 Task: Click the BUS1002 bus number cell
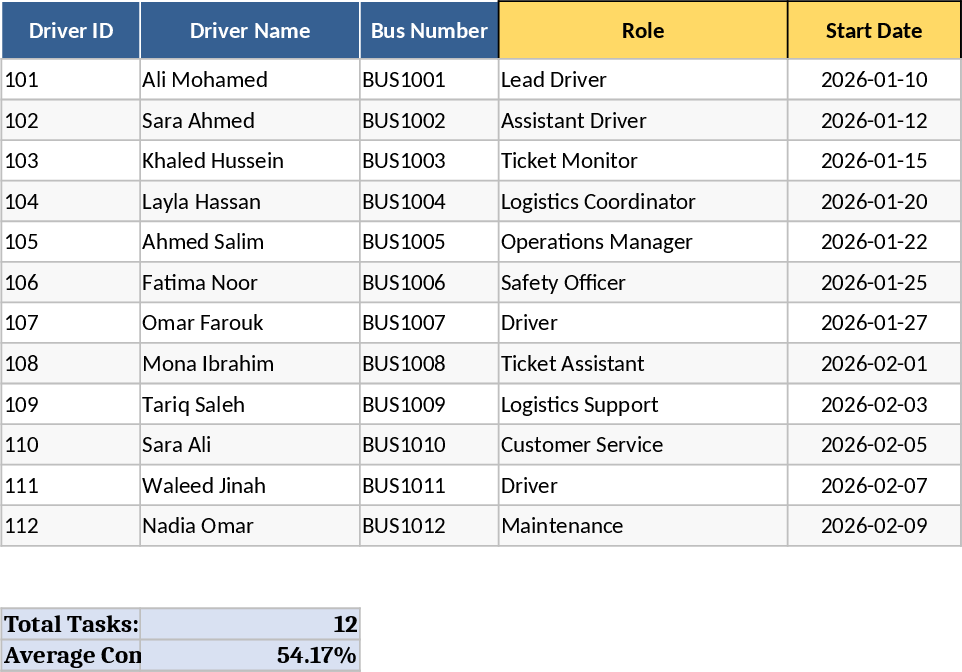click(x=429, y=121)
